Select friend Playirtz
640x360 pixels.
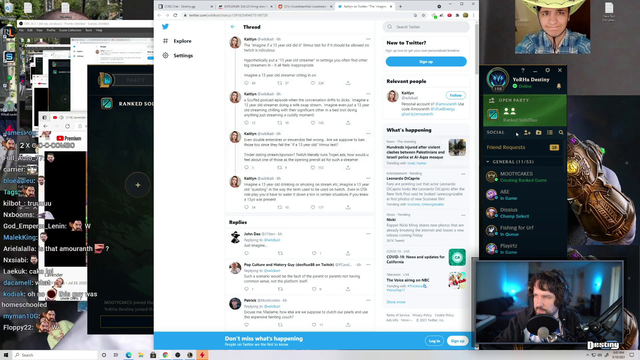coord(524,249)
